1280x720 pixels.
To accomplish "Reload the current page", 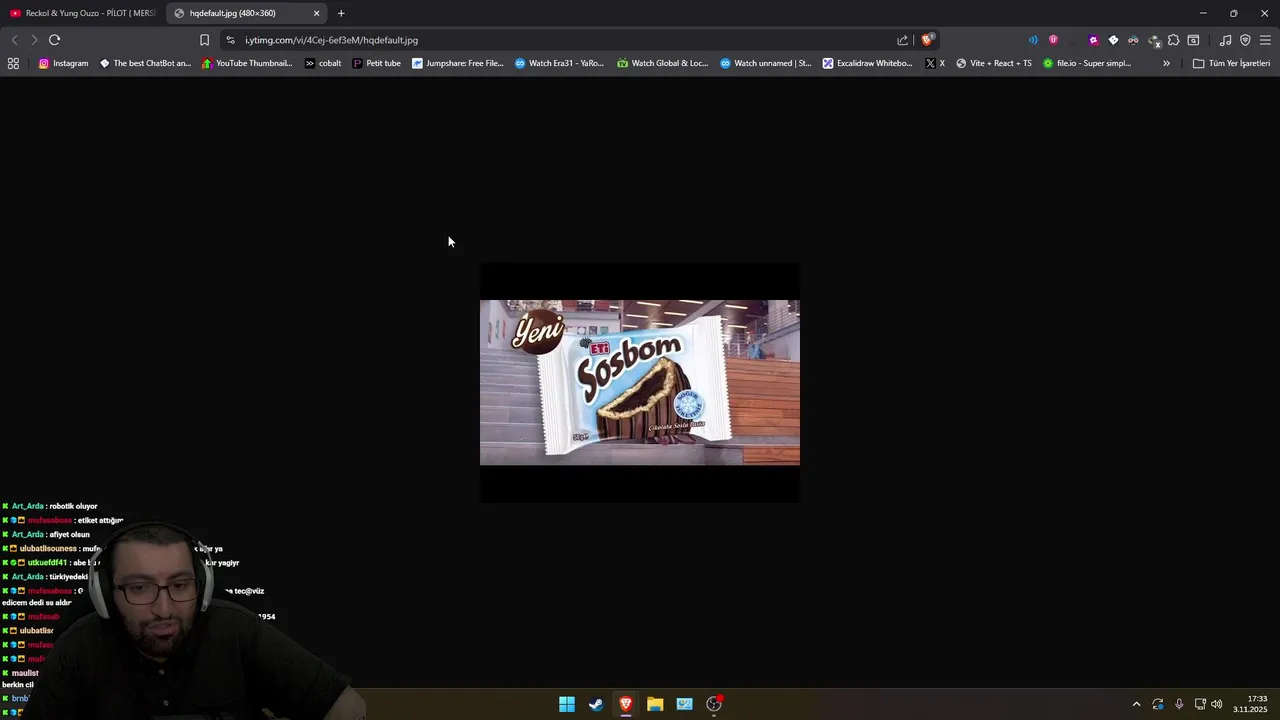I will pyautogui.click(x=54, y=40).
